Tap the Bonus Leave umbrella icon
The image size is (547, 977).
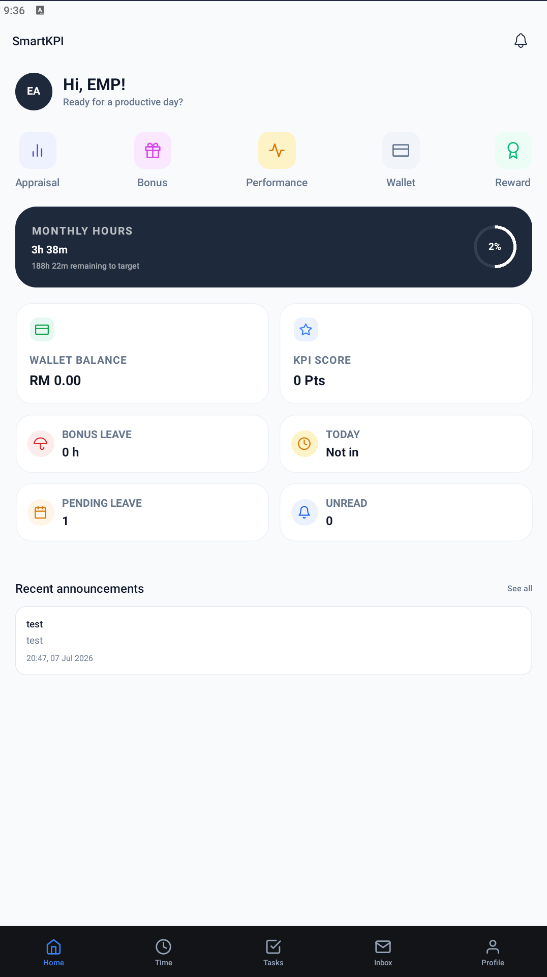(x=40, y=444)
